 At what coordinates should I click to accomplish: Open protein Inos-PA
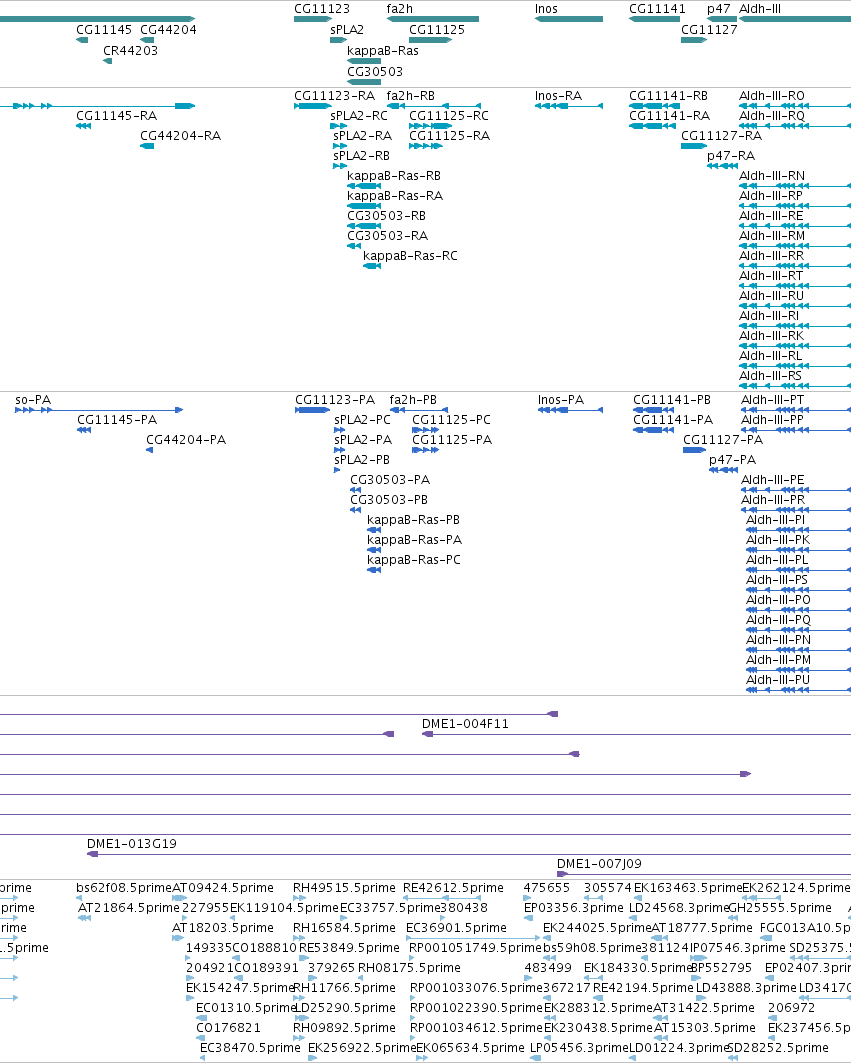pos(561,400)
